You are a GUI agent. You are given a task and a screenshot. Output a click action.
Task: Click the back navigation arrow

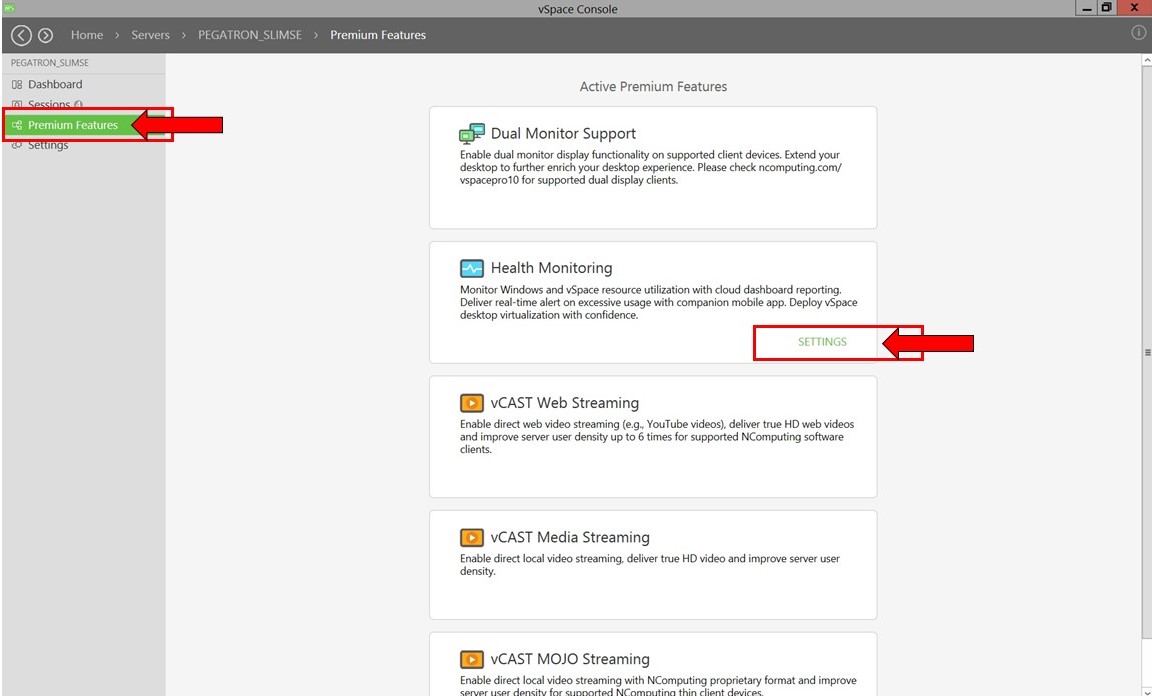tap(21, 35)
